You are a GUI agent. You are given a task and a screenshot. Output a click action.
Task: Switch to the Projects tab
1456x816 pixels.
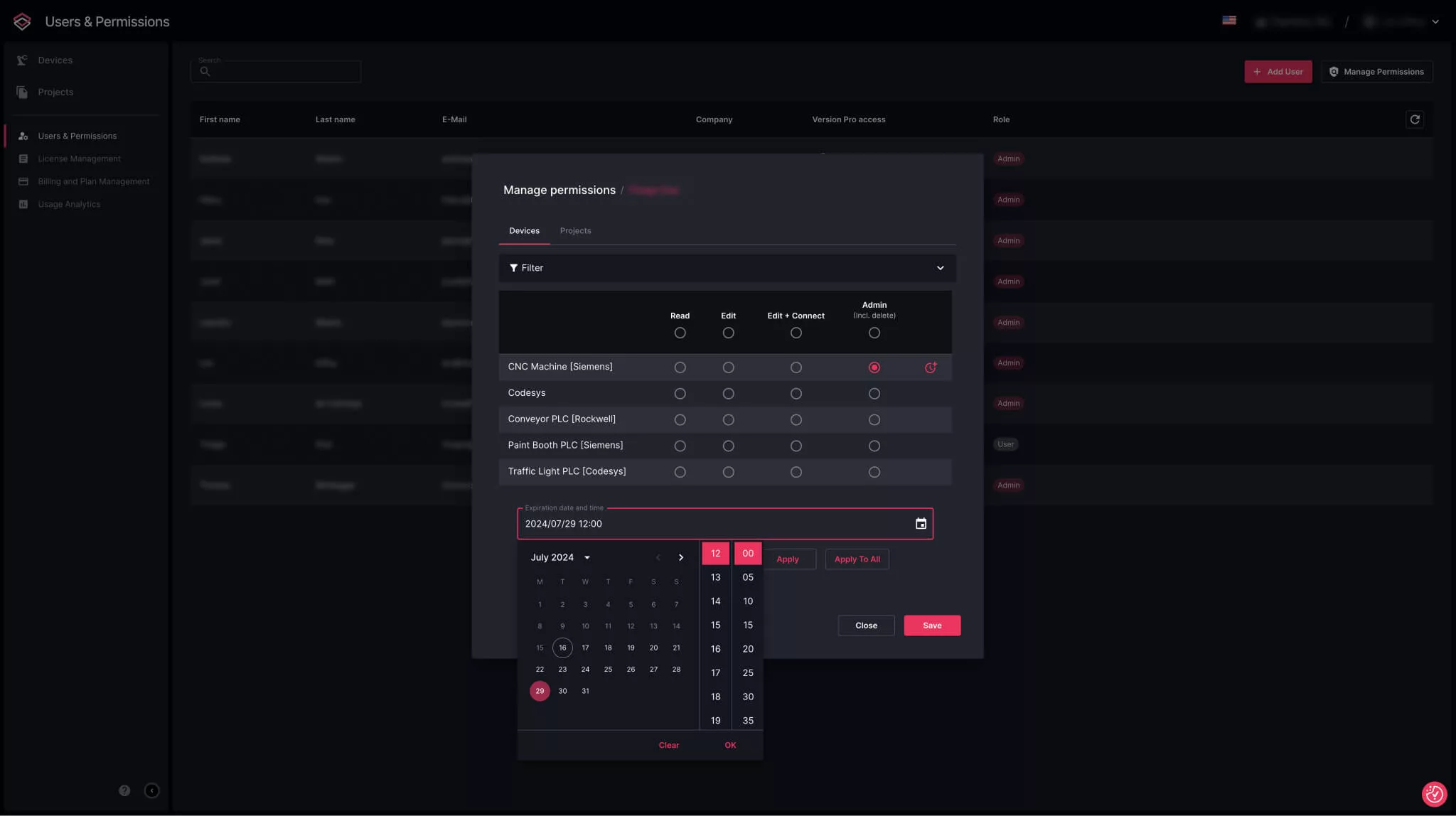pos(575,231)
